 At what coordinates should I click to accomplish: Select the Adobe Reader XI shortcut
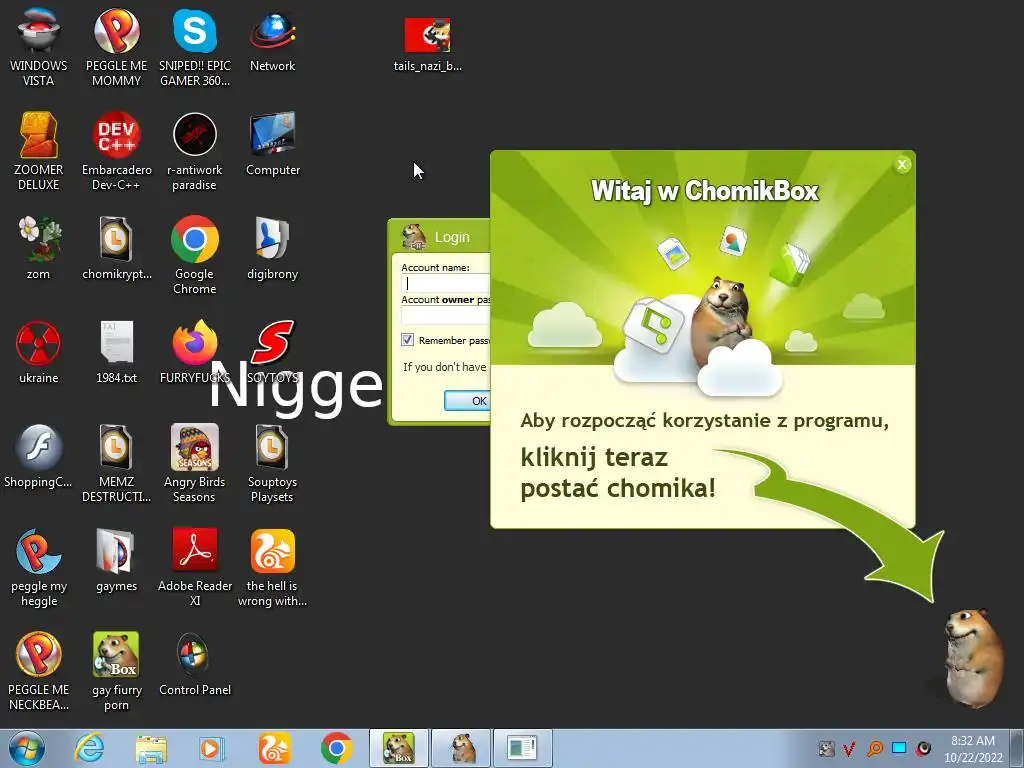[195, 566]
